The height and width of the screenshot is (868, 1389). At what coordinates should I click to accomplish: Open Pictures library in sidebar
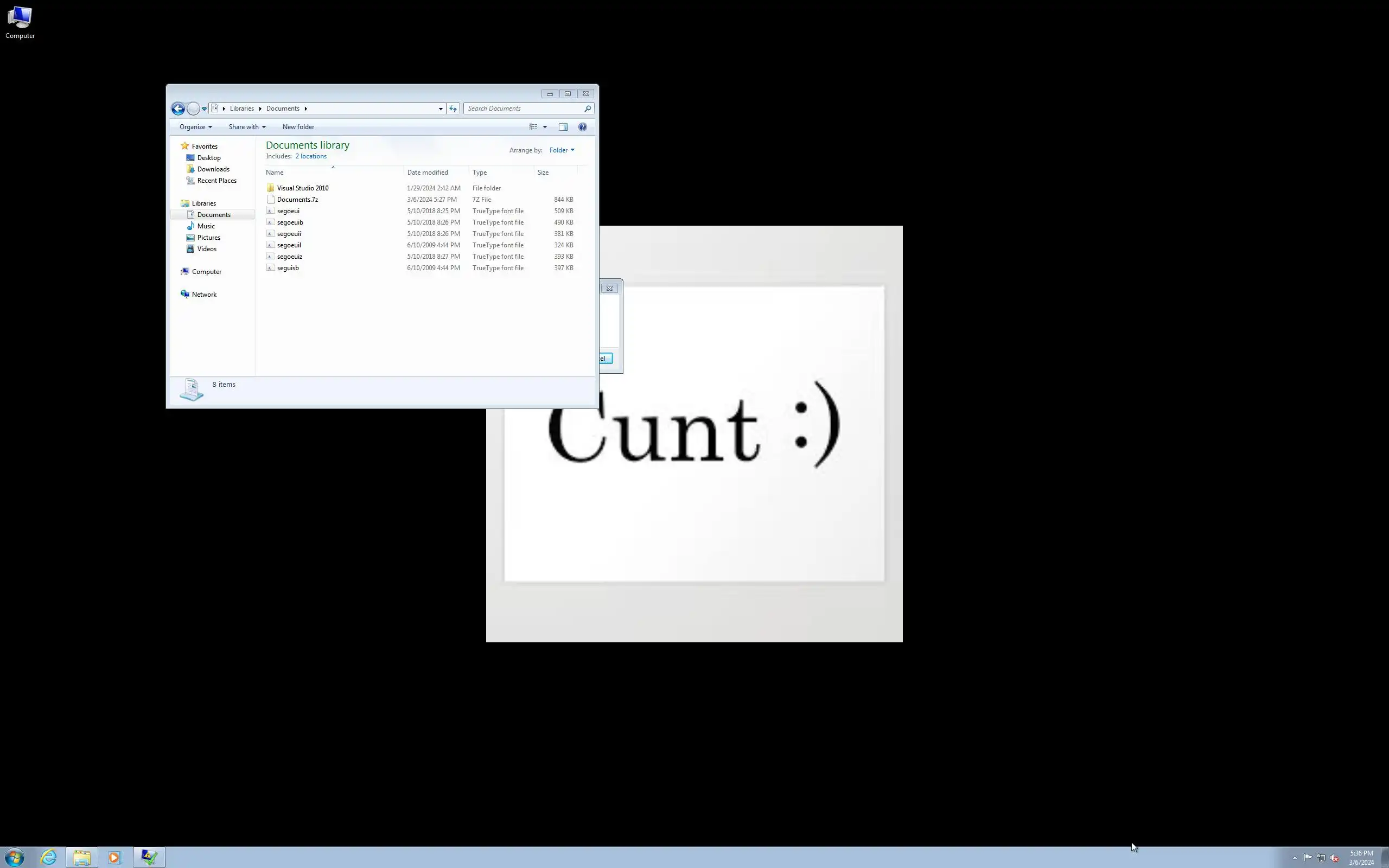pos(208,238)
